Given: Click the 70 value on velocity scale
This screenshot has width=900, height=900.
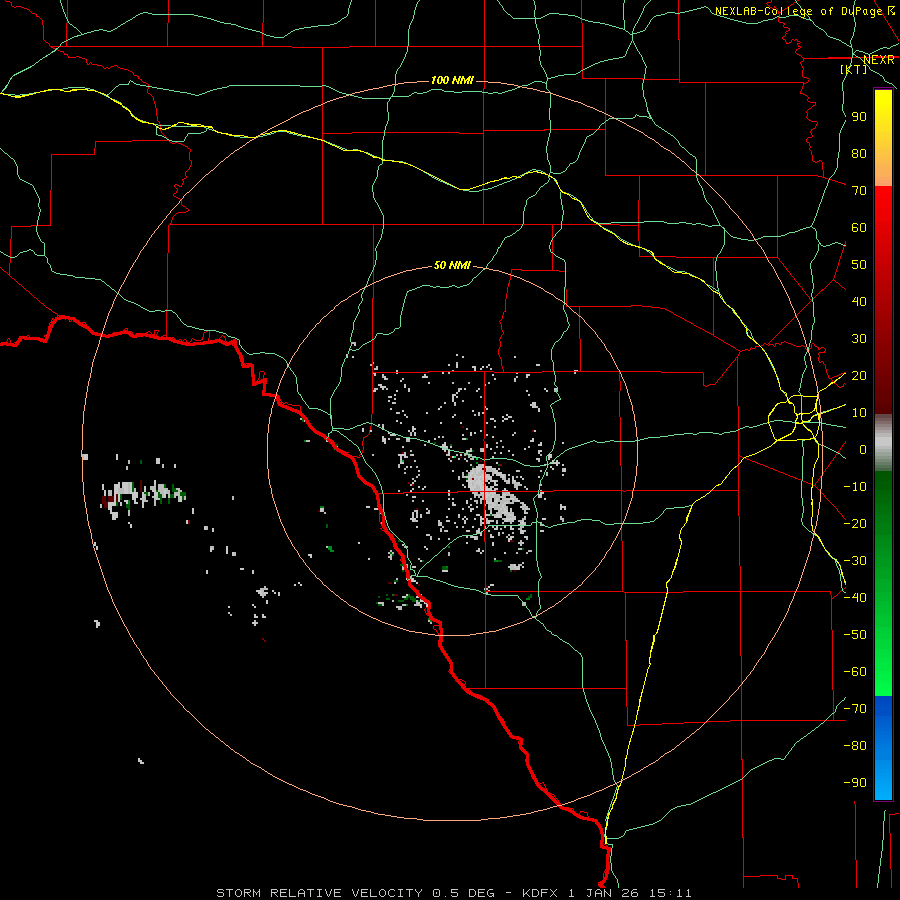Looking at the screenshot, I should 859,191.
